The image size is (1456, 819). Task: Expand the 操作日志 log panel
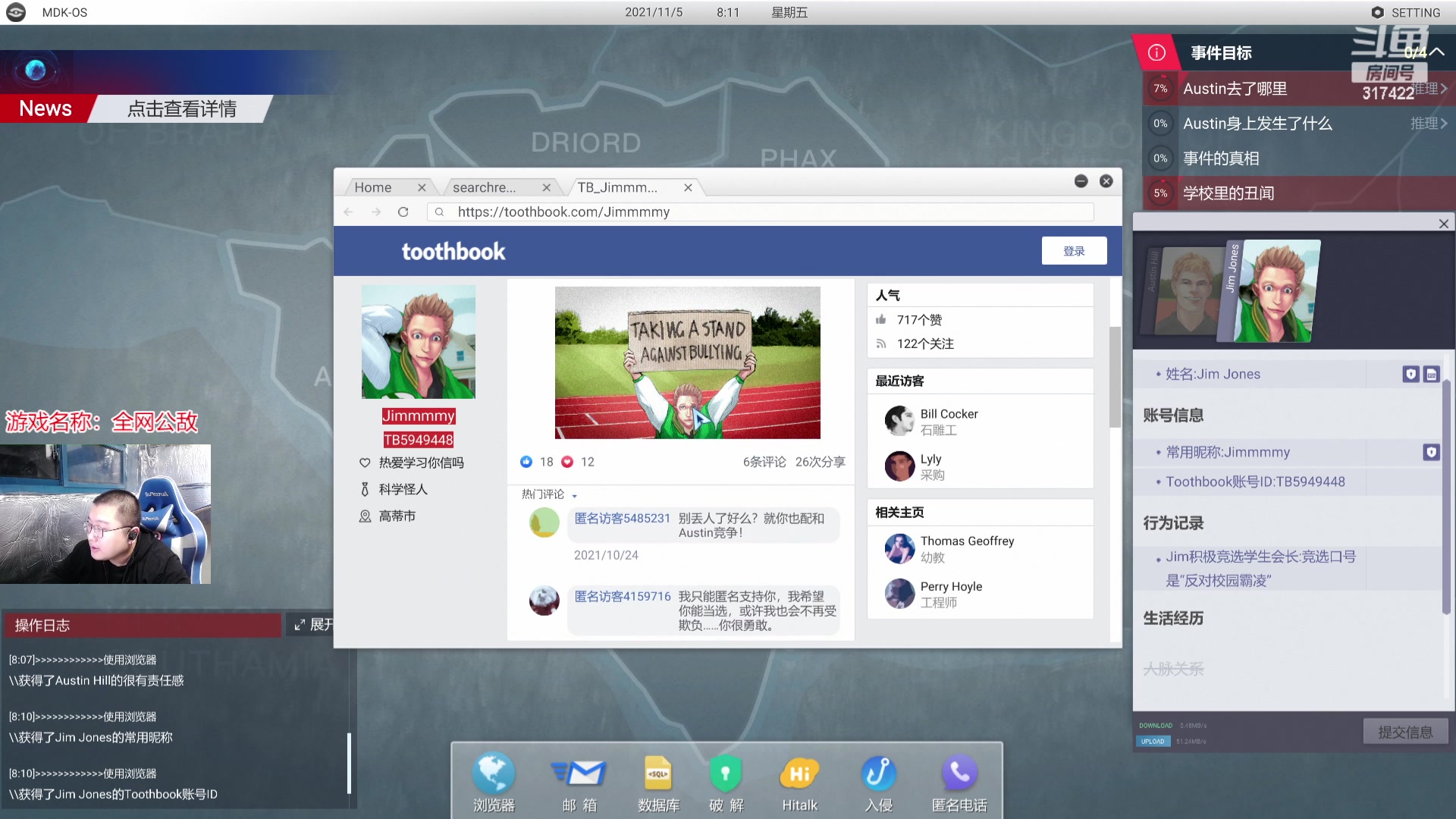(314, 624)
